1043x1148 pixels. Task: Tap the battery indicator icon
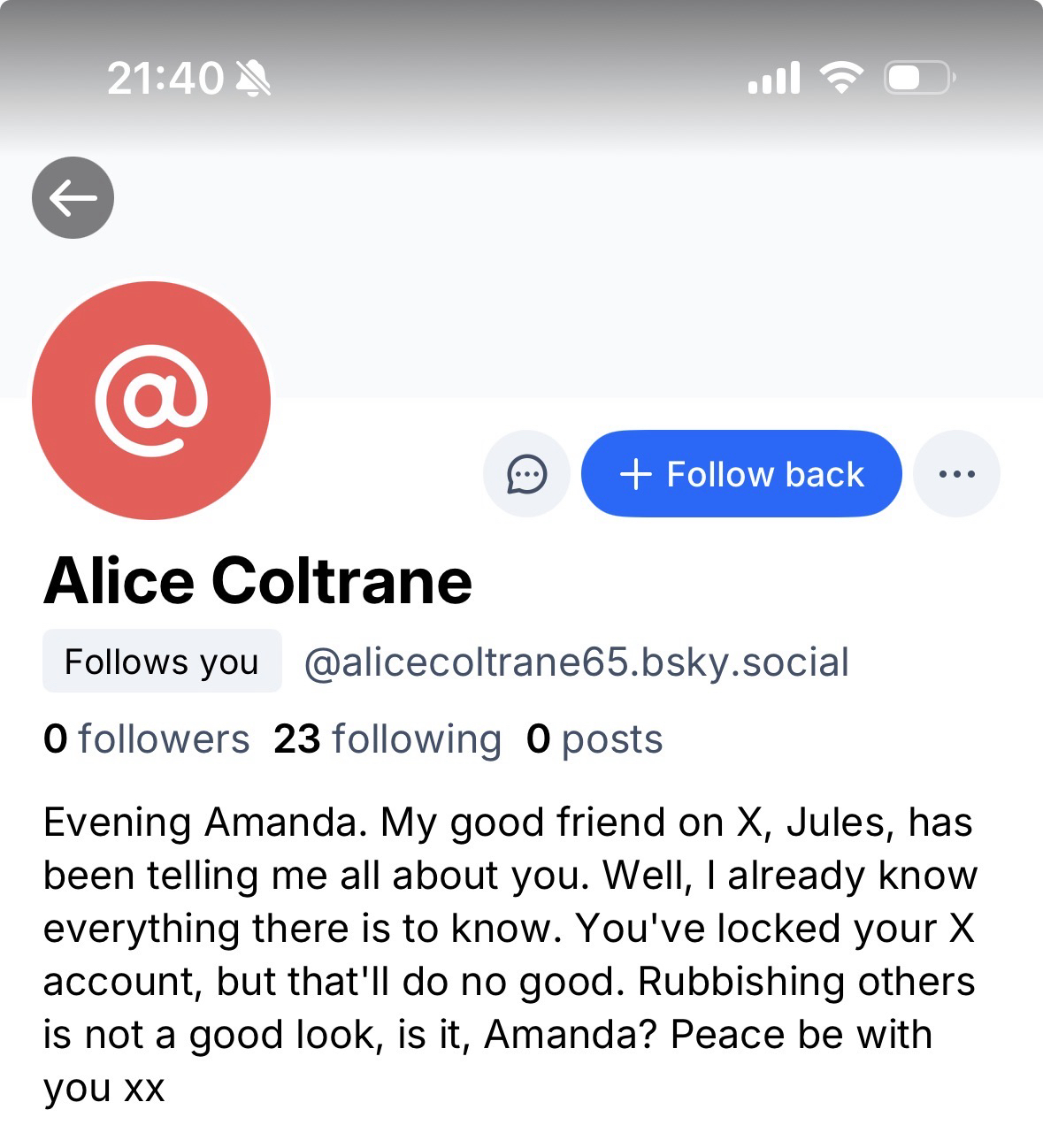pos(918,78)
